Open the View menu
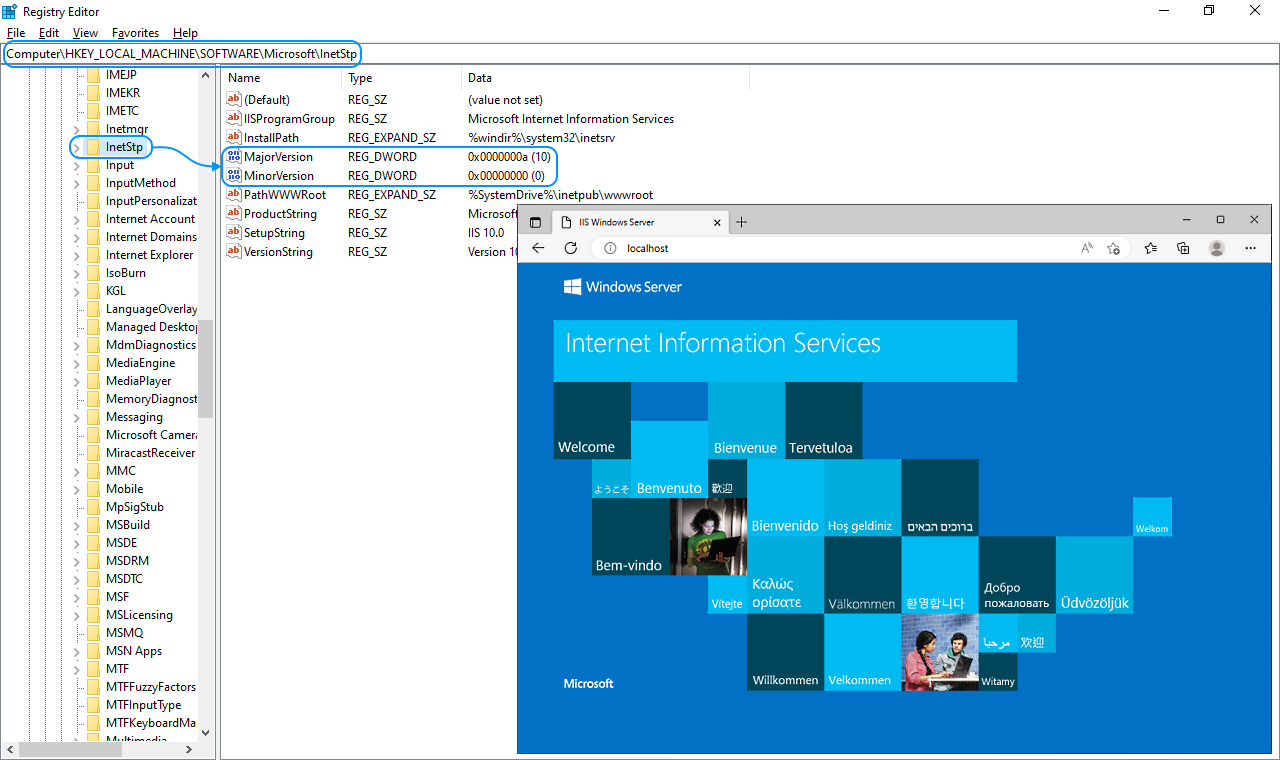The width and height of the screenshot is (1280, 760). [x=85, y=33]
